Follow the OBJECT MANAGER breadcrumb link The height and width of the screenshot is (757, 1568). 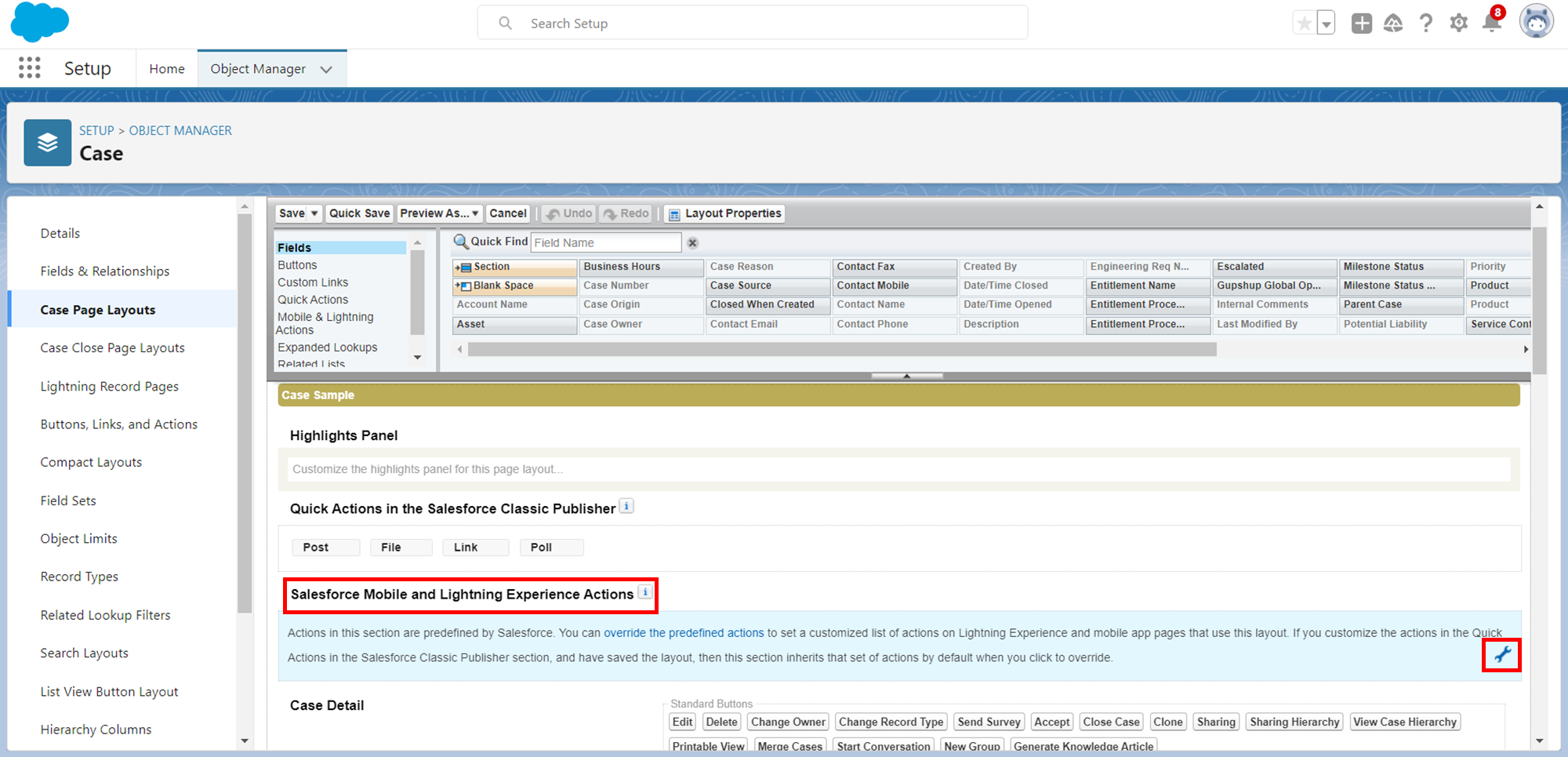tap(180, 131)
